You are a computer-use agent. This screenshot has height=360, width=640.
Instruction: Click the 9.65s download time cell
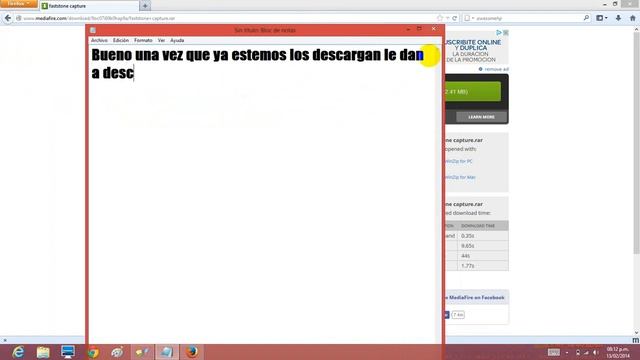483,246
